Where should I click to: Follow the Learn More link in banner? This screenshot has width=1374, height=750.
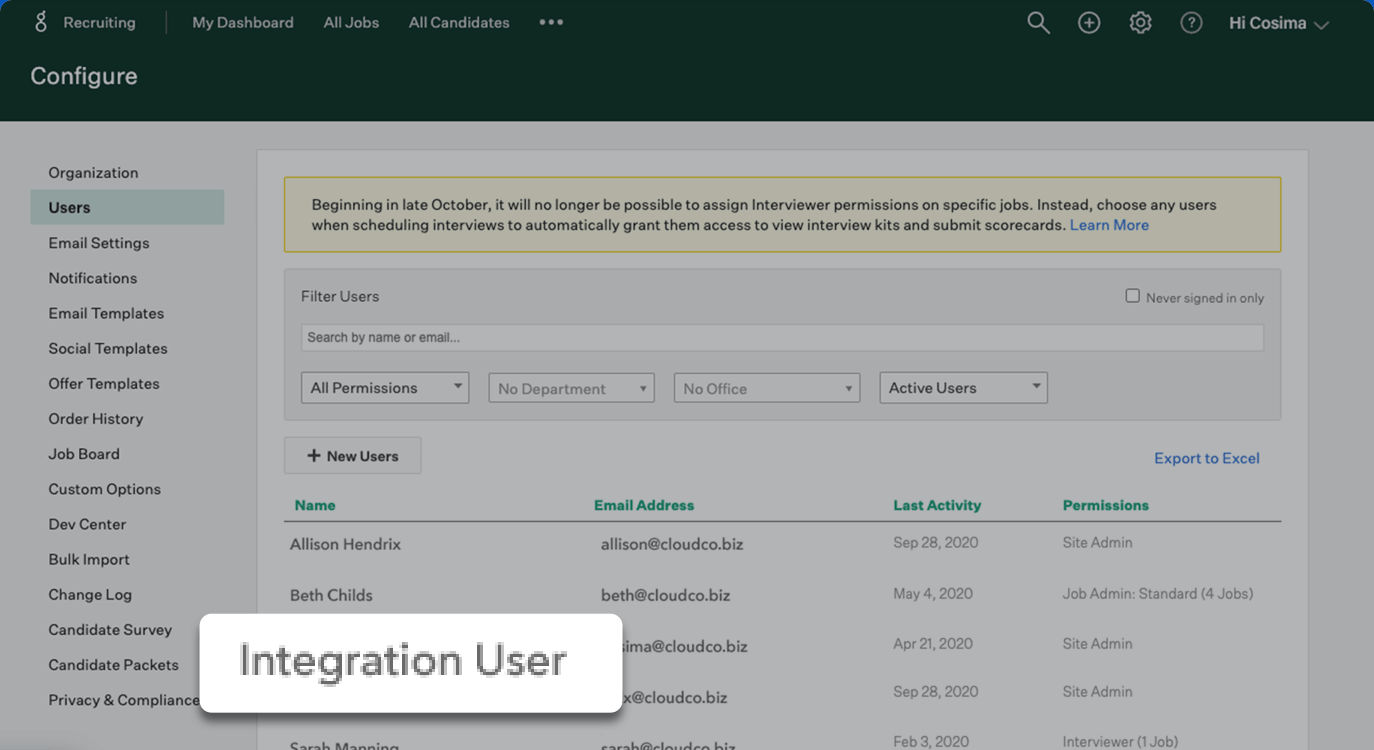pyautogui.click(x=1109, y=225)
